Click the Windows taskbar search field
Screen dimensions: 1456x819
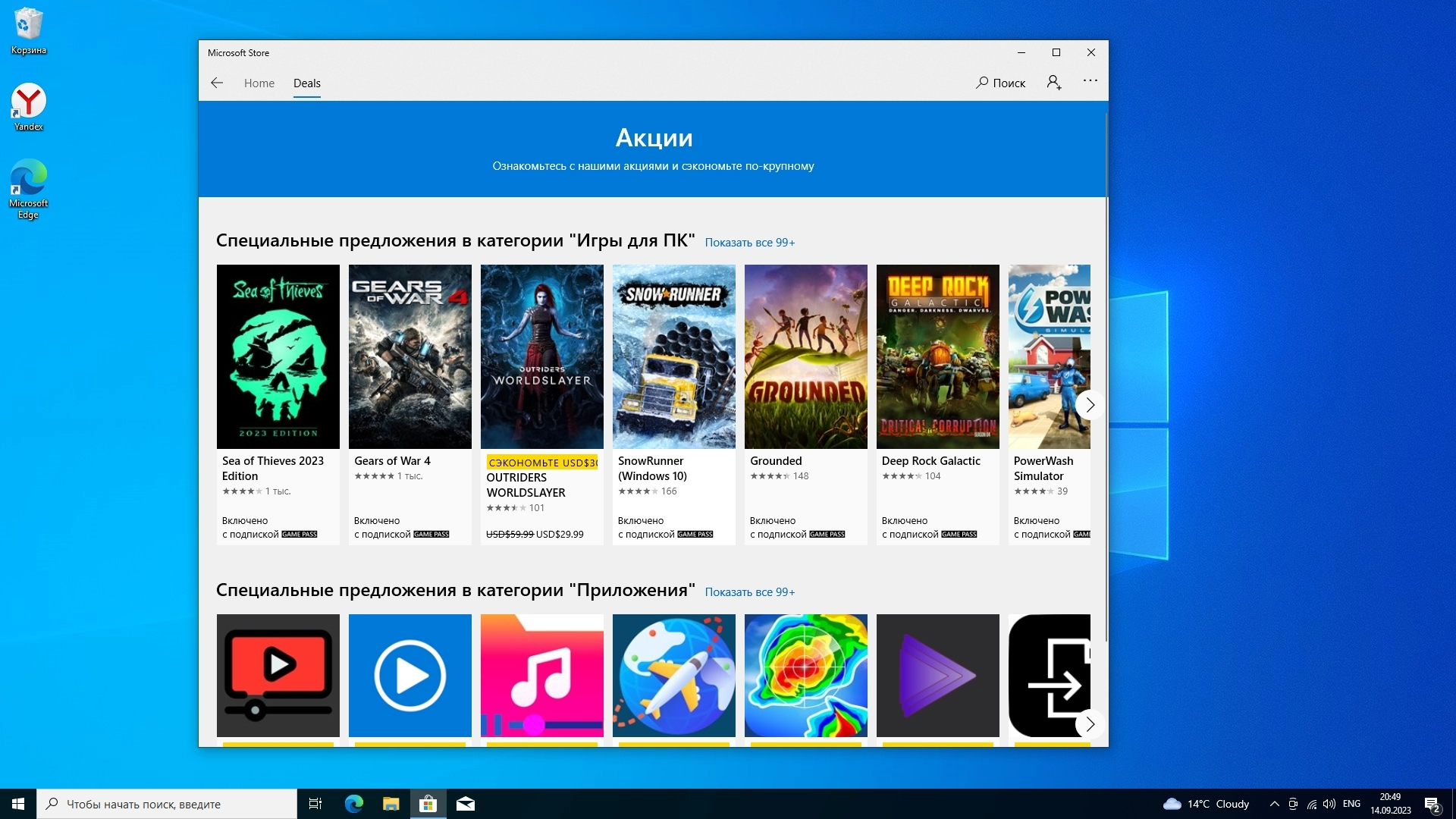(167, 804)
